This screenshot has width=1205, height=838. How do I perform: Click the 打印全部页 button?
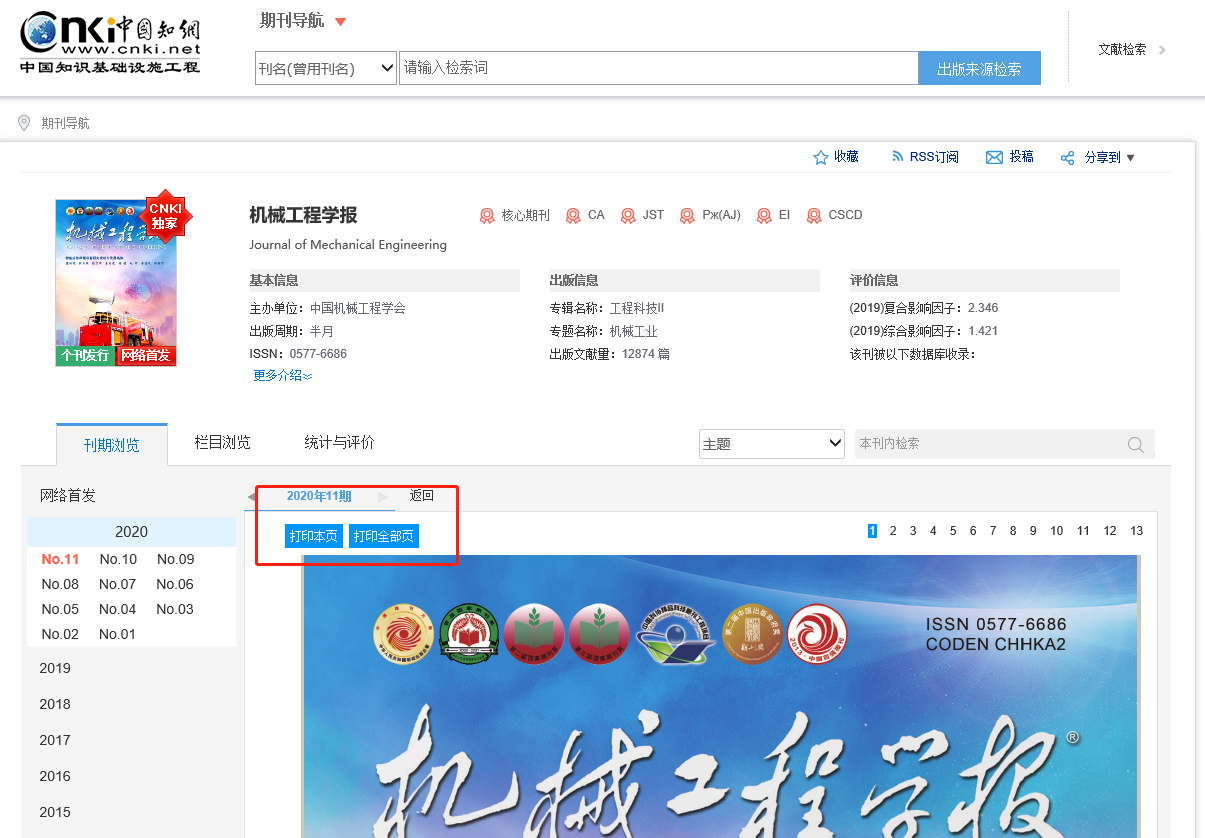point(384,537)
